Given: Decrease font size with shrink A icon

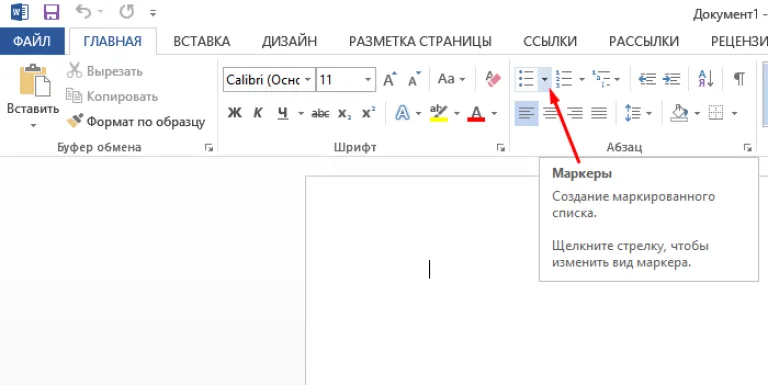Looking at the screenshot, I should (414, 79).
